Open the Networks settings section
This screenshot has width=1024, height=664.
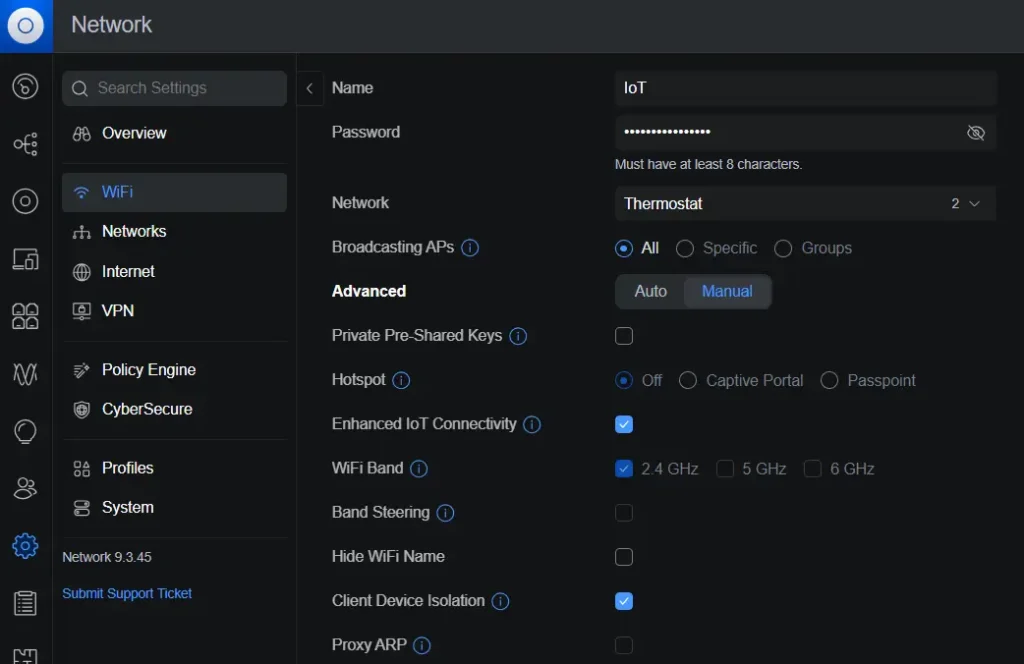(134, 231)
